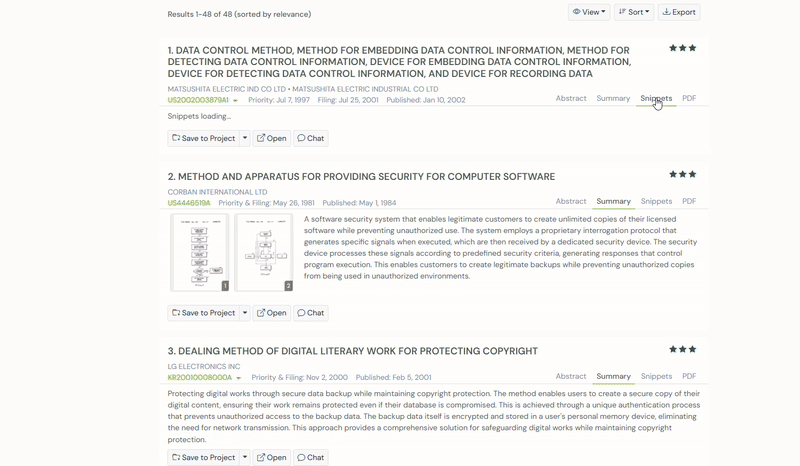Open patent number US20020038794A1 link

click(x=198, y=101)
